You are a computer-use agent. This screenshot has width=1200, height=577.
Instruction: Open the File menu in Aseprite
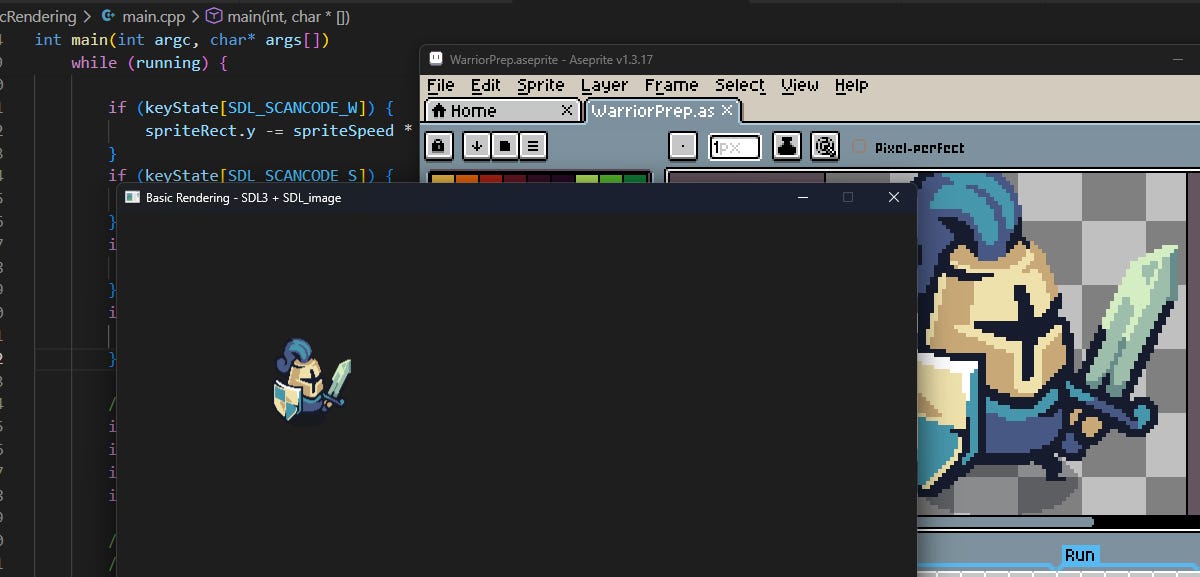tap(440, 85)
